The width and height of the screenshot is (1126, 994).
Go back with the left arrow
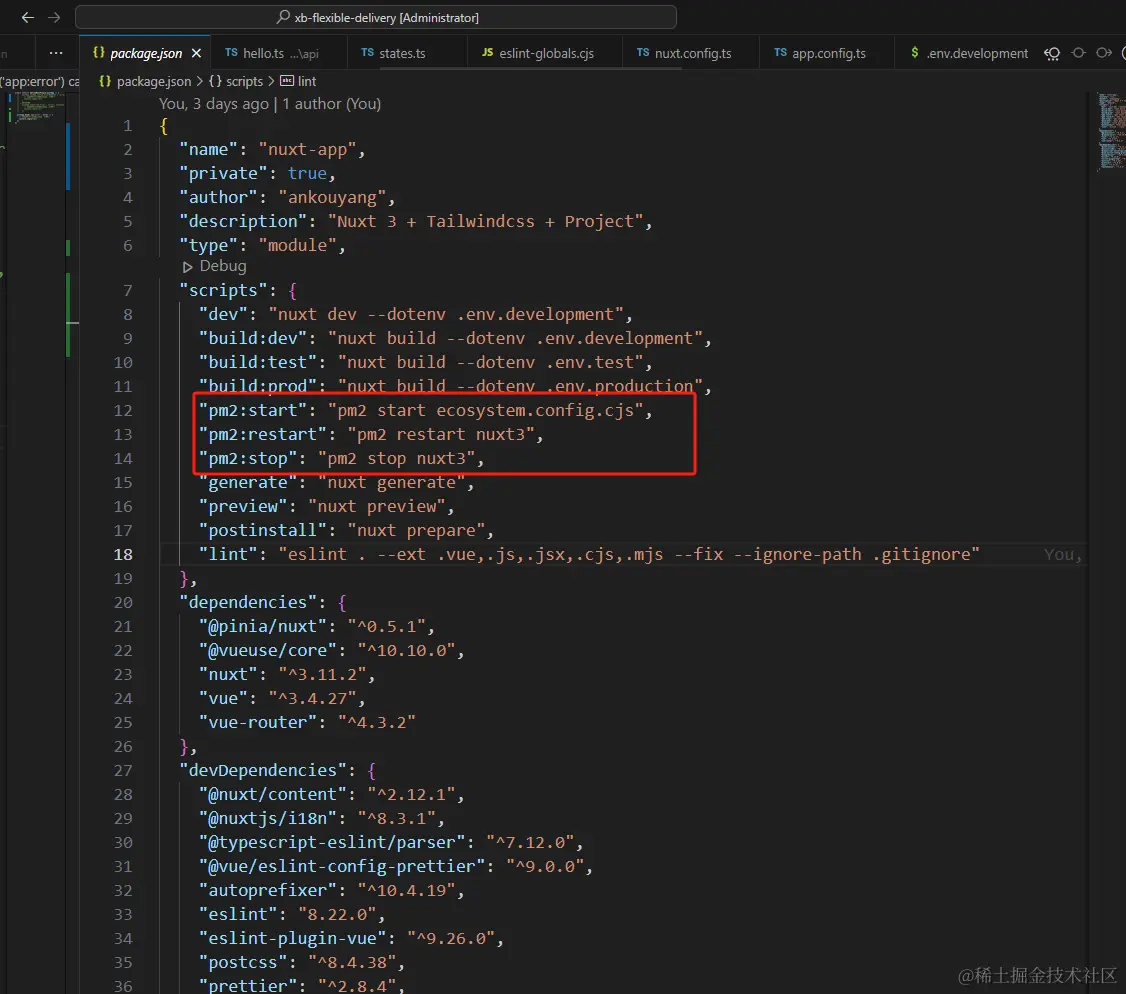(x=27, y=17)
